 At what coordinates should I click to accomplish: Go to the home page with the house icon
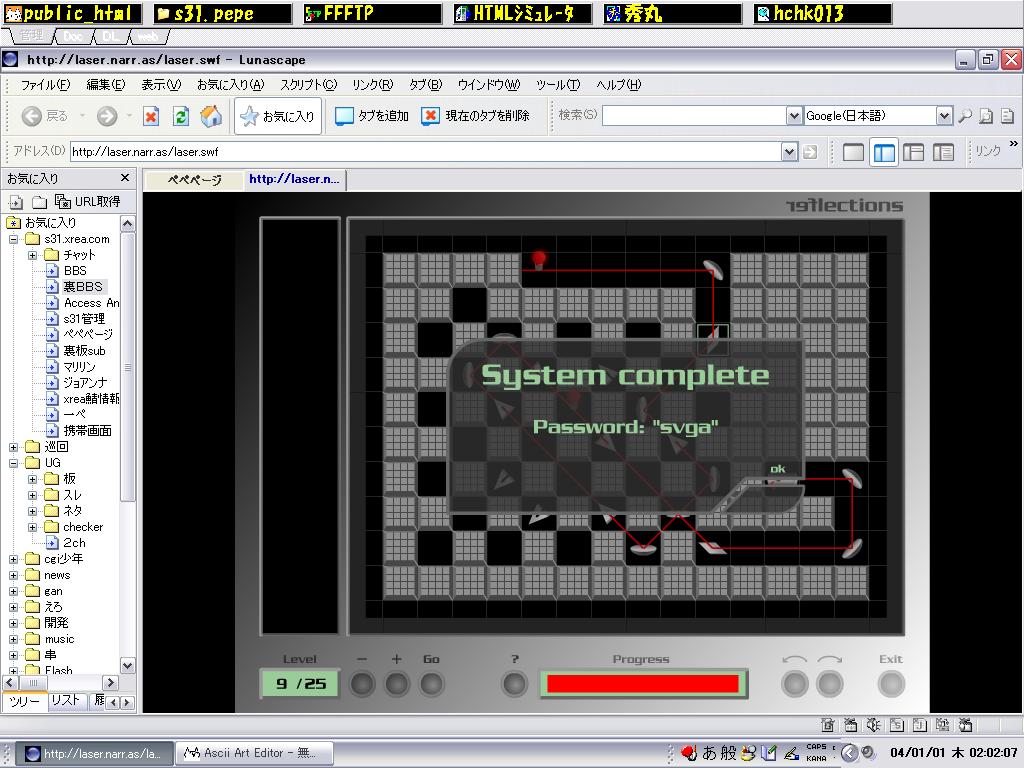(x=211, y=116)
